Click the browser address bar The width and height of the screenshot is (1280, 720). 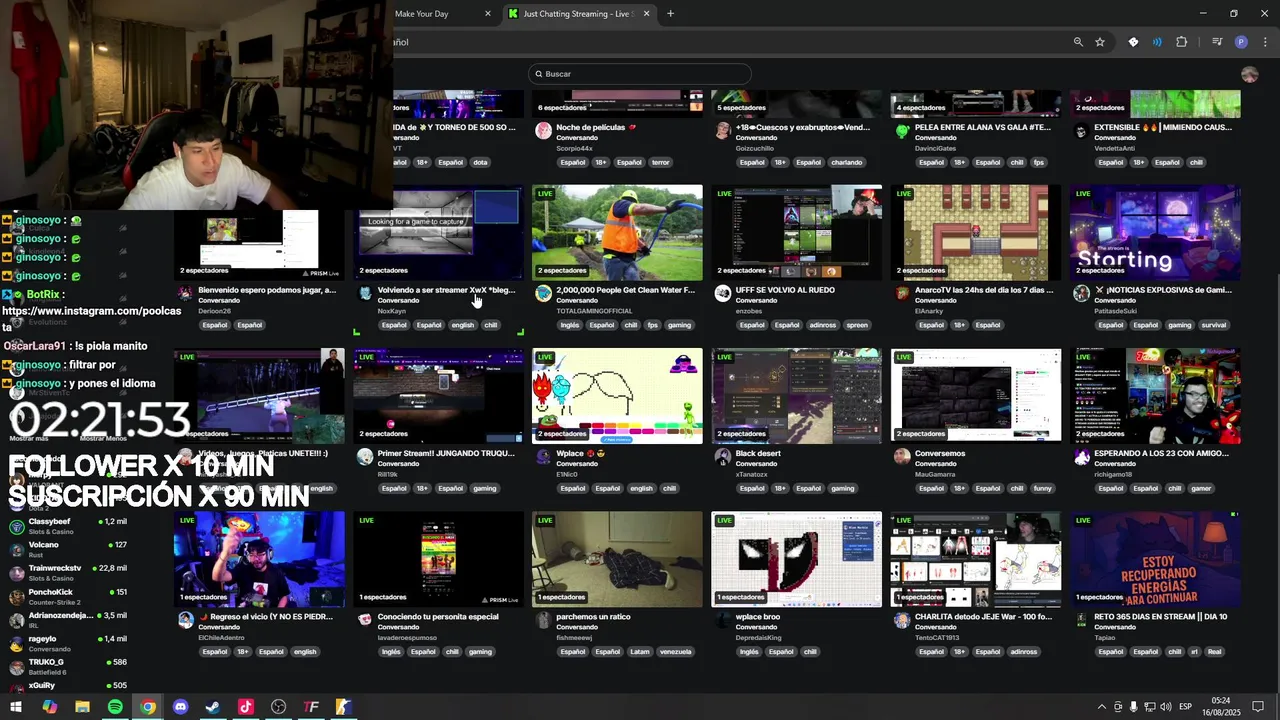tap(730, 42)
